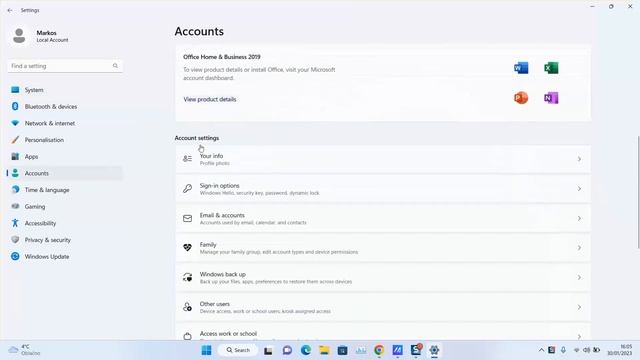This screenshot has height=360, width=640.
Task: Open Apps settings category
Action: [x=65, y=157]
